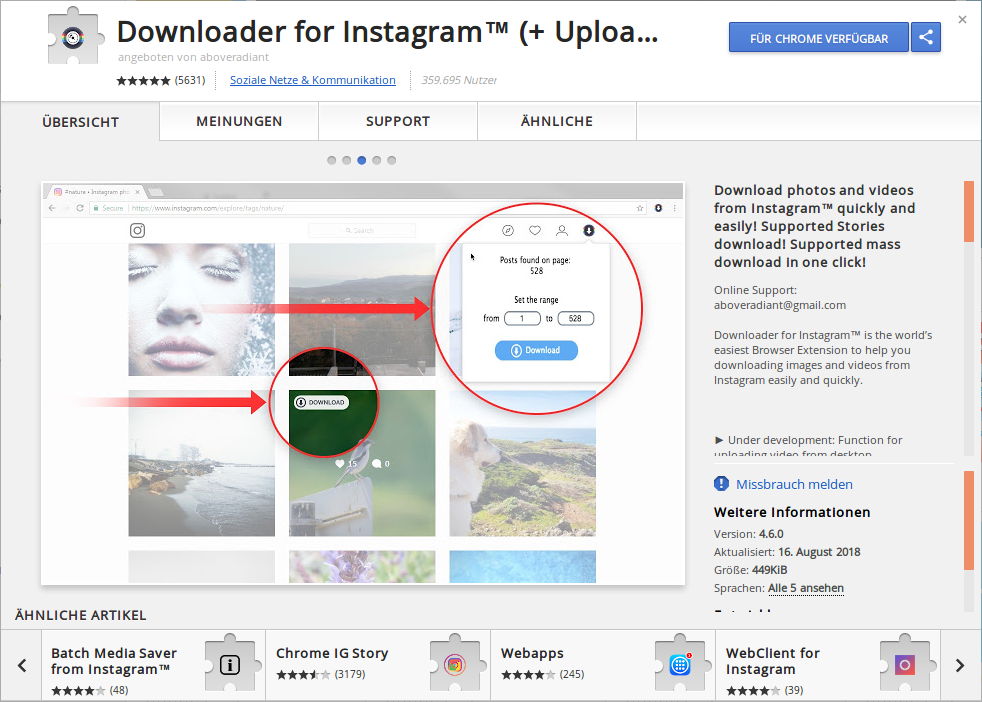Click the Downloader extension puzzle icon

78,37
